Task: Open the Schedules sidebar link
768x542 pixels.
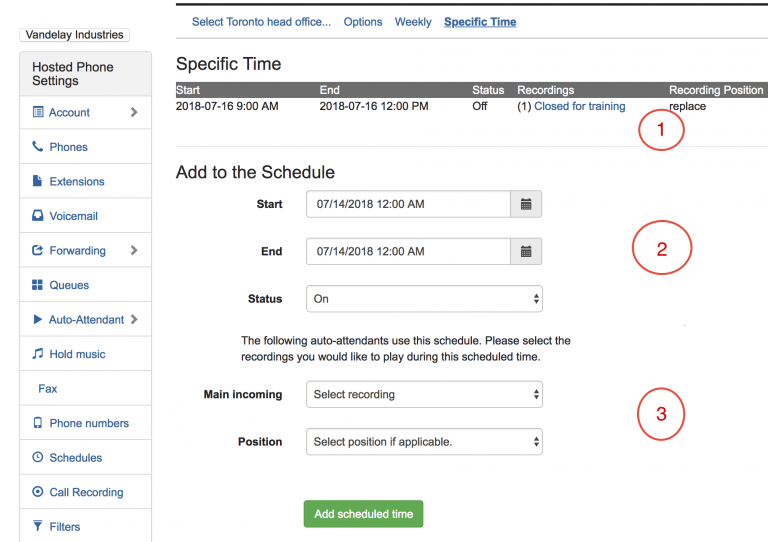Action: (x=76, y=458)
